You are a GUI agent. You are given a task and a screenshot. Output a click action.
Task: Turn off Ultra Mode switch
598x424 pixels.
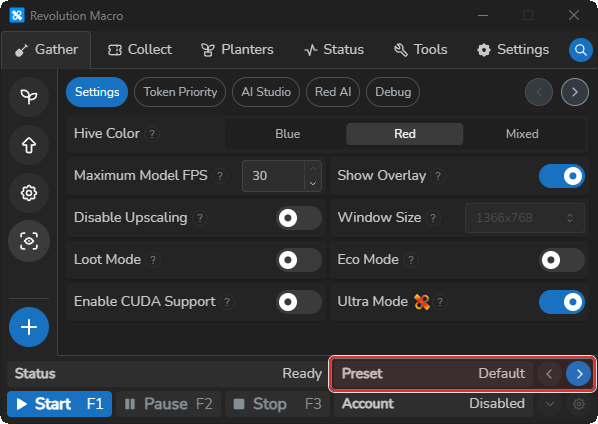562,302
